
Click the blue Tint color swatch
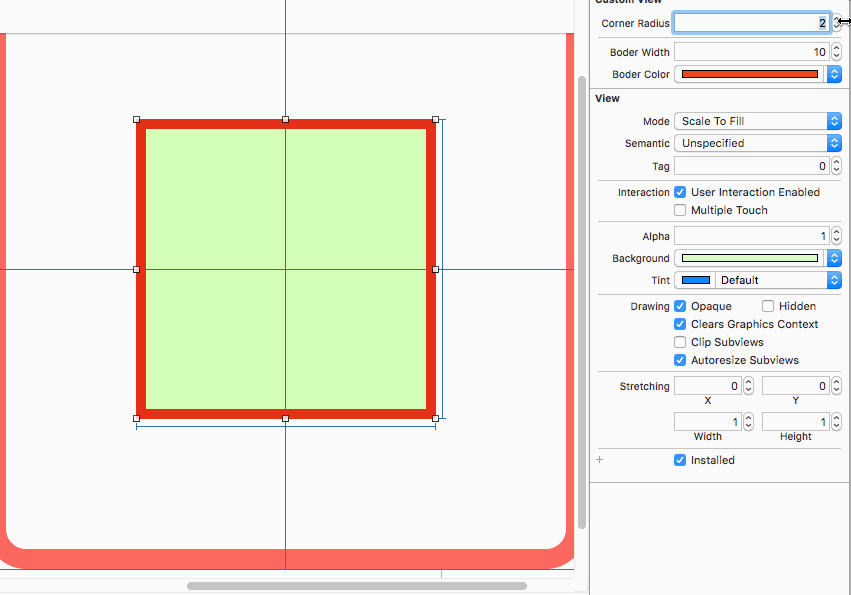(x=695, y=280)
